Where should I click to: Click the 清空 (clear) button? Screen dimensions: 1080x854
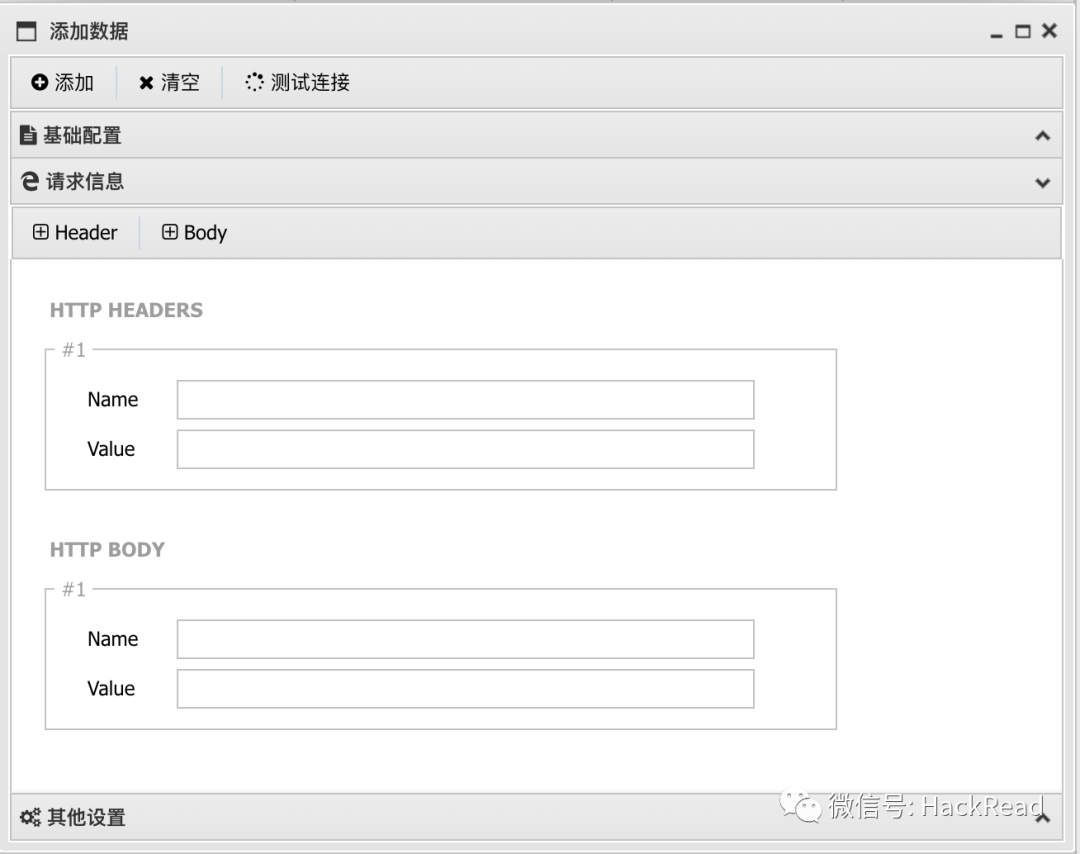[169, 83]
